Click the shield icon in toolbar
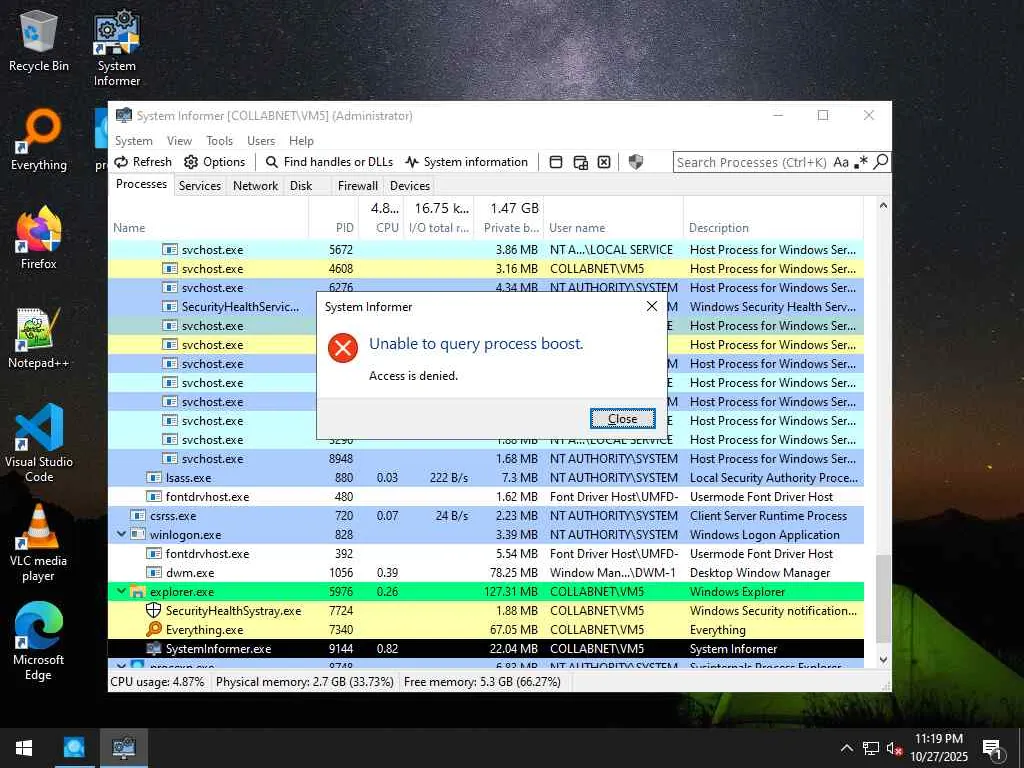 [635, 162]
